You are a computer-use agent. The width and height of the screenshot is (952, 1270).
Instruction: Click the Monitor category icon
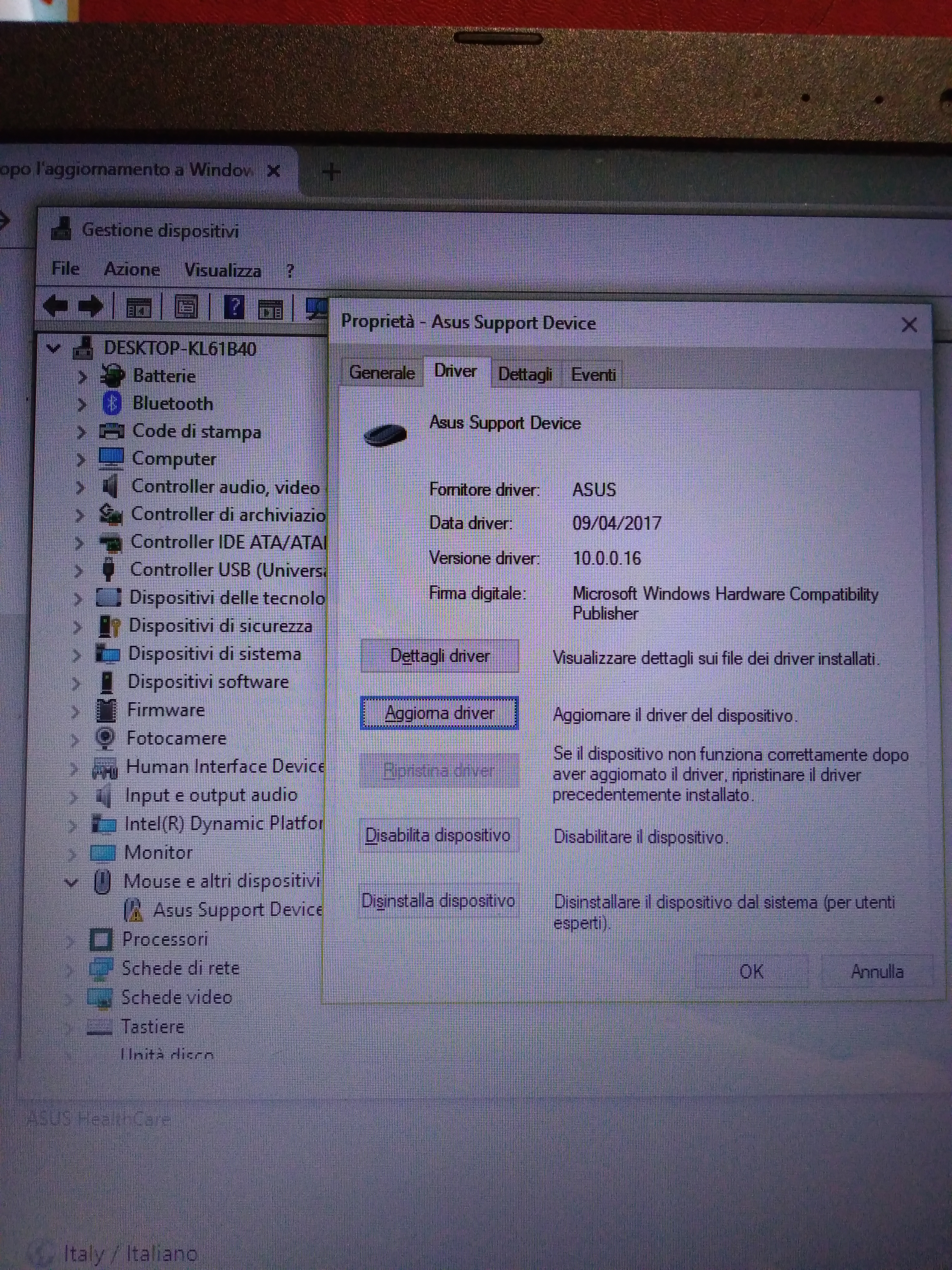[103, 853]
